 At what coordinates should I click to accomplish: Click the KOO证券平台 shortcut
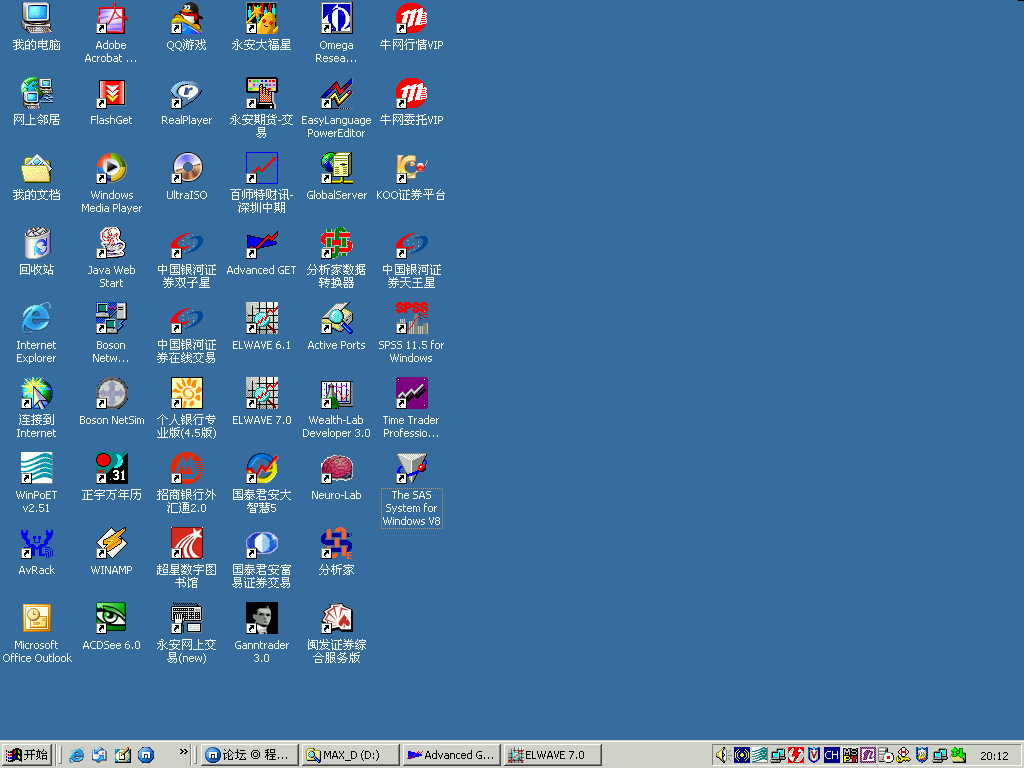pos(411,168)
